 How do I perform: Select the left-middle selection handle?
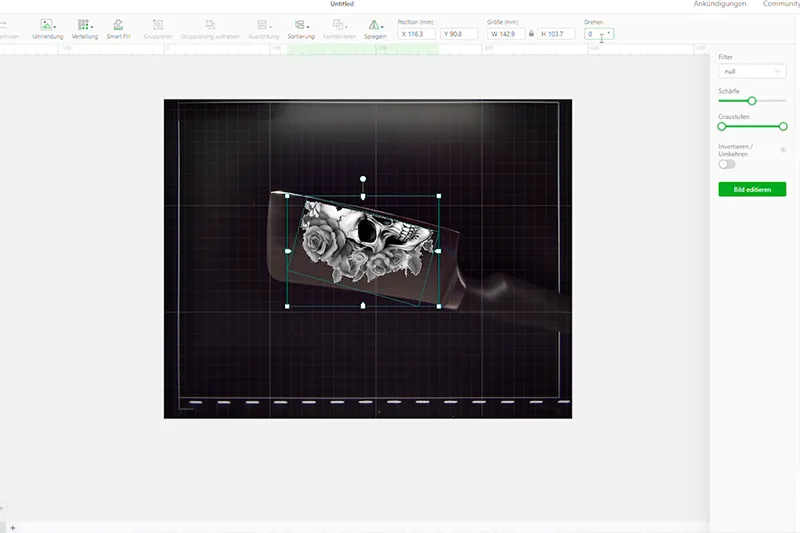pyautogui.click(x=288, y=251)
